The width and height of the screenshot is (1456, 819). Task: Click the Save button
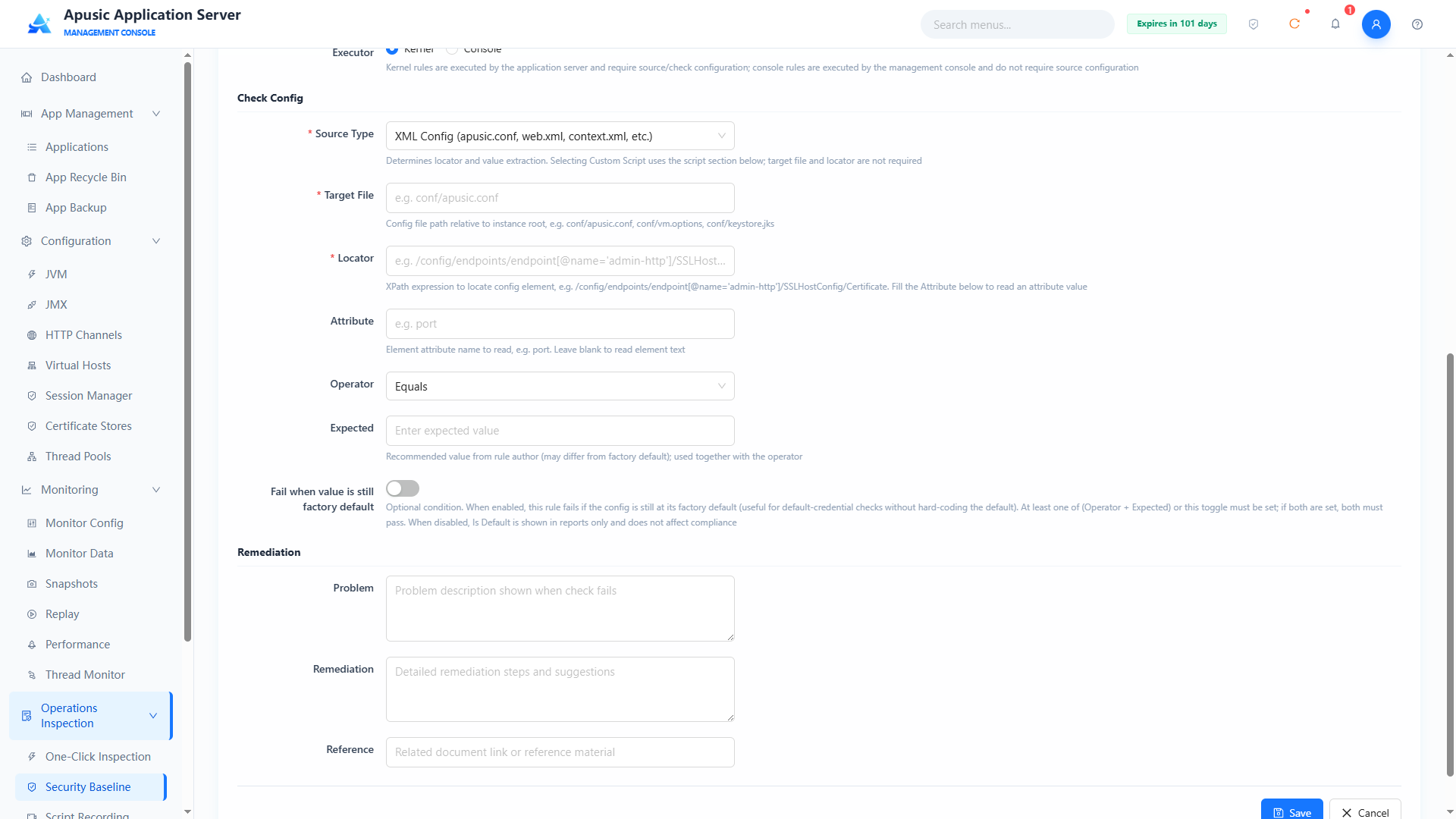click(x=1292, y=811)
